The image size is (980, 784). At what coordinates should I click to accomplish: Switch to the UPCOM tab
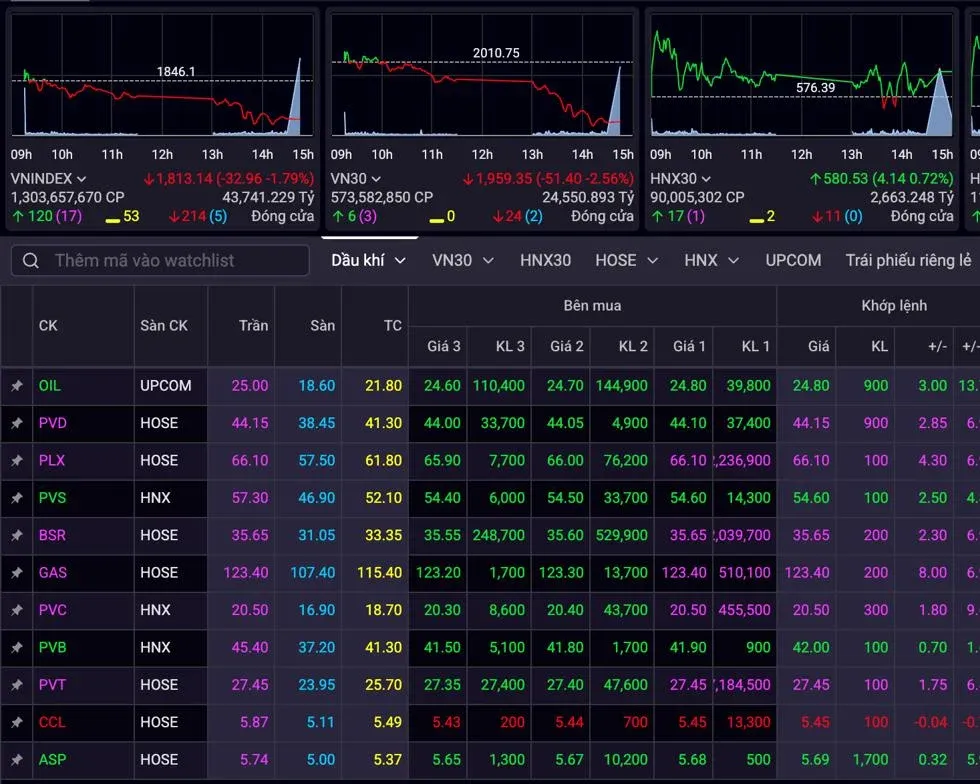(x=793, y=260)
